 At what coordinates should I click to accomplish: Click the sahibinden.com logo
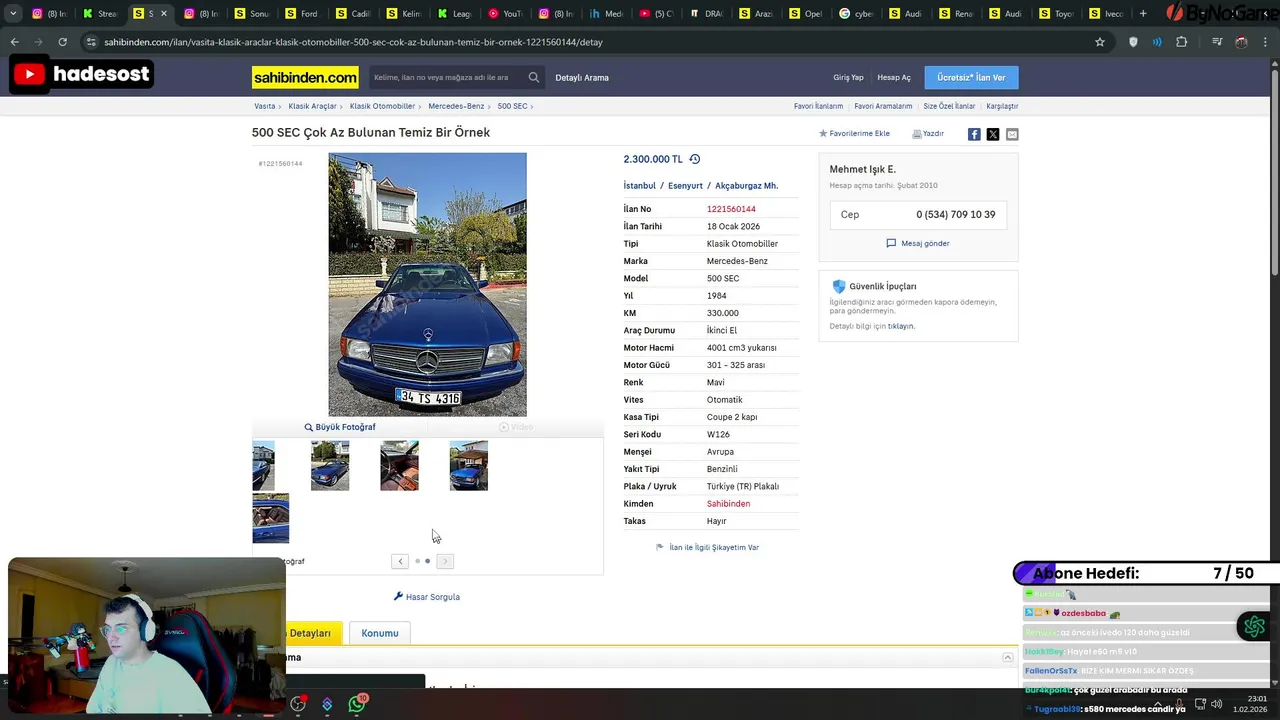(x=305, y=77)
